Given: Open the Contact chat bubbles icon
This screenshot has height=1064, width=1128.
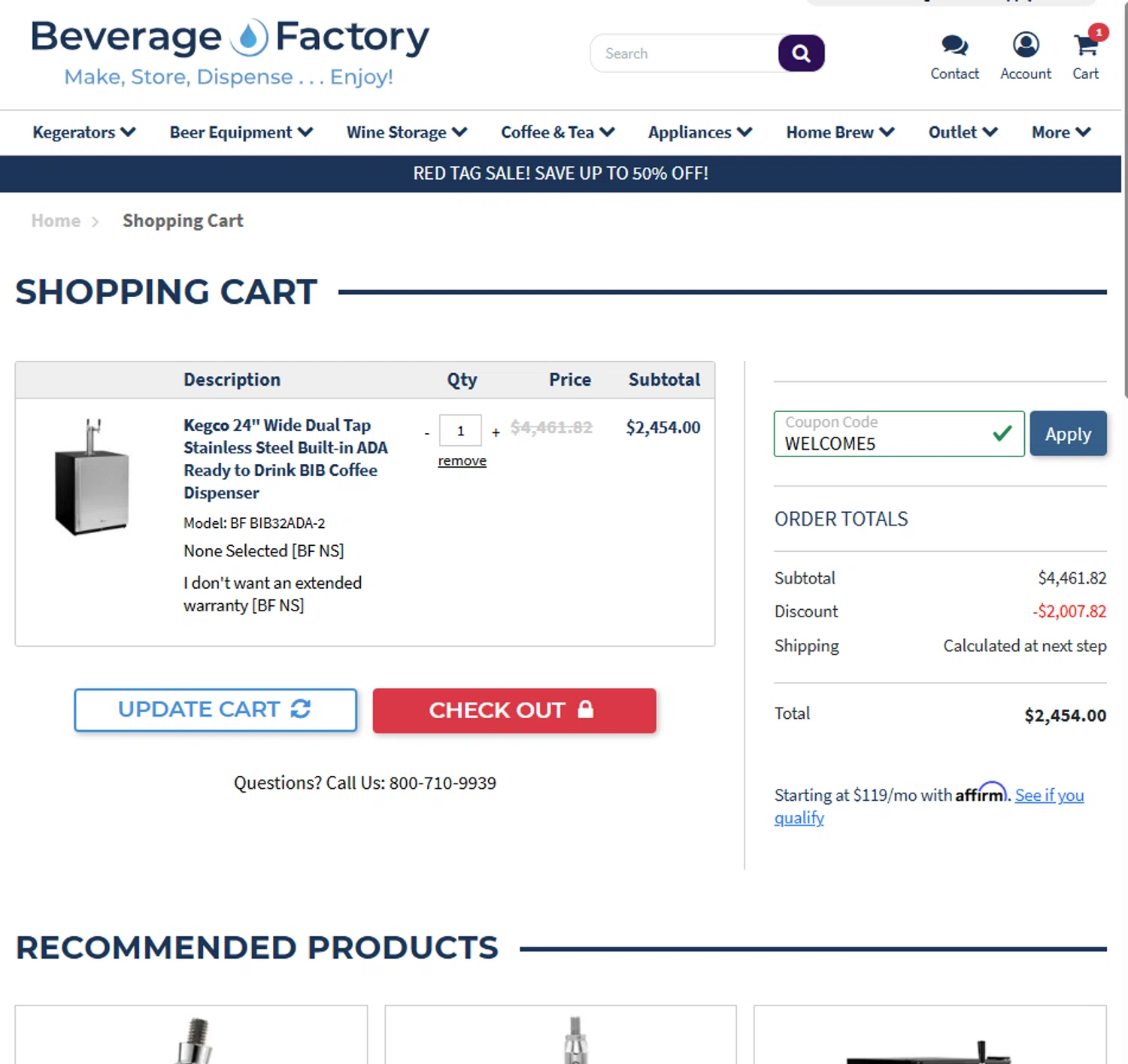Looking at the screenshot, I should click(x=954, y=46).
